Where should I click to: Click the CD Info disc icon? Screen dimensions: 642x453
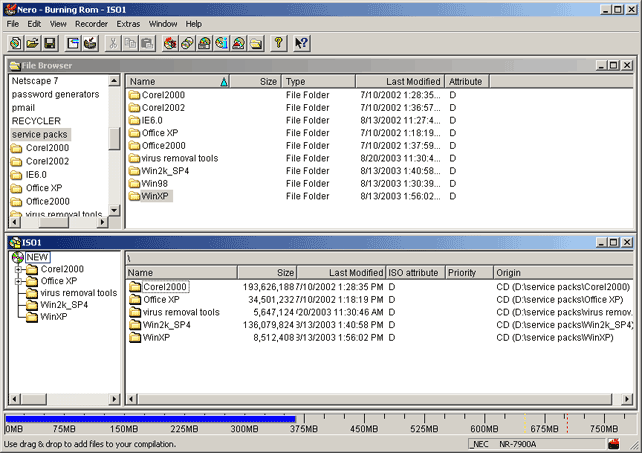pyautogui.click(x=222, y=43)
